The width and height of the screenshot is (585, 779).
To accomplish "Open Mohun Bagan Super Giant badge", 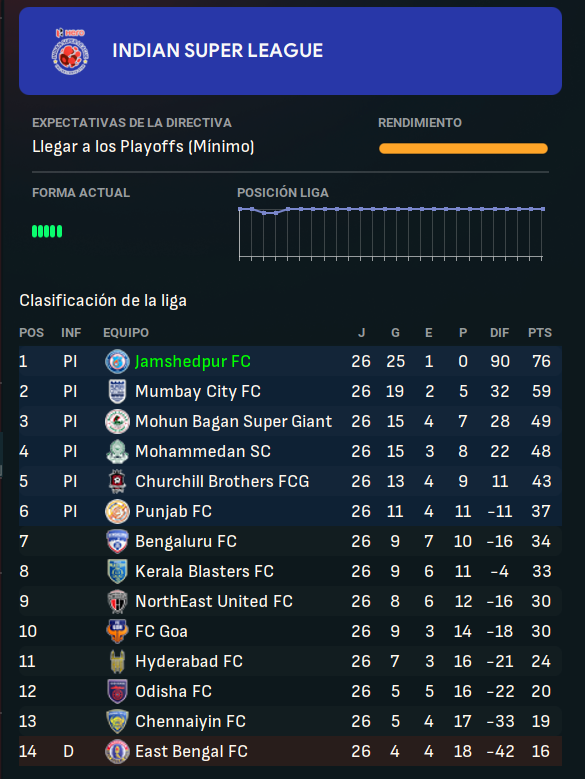I will coord(117,421).
